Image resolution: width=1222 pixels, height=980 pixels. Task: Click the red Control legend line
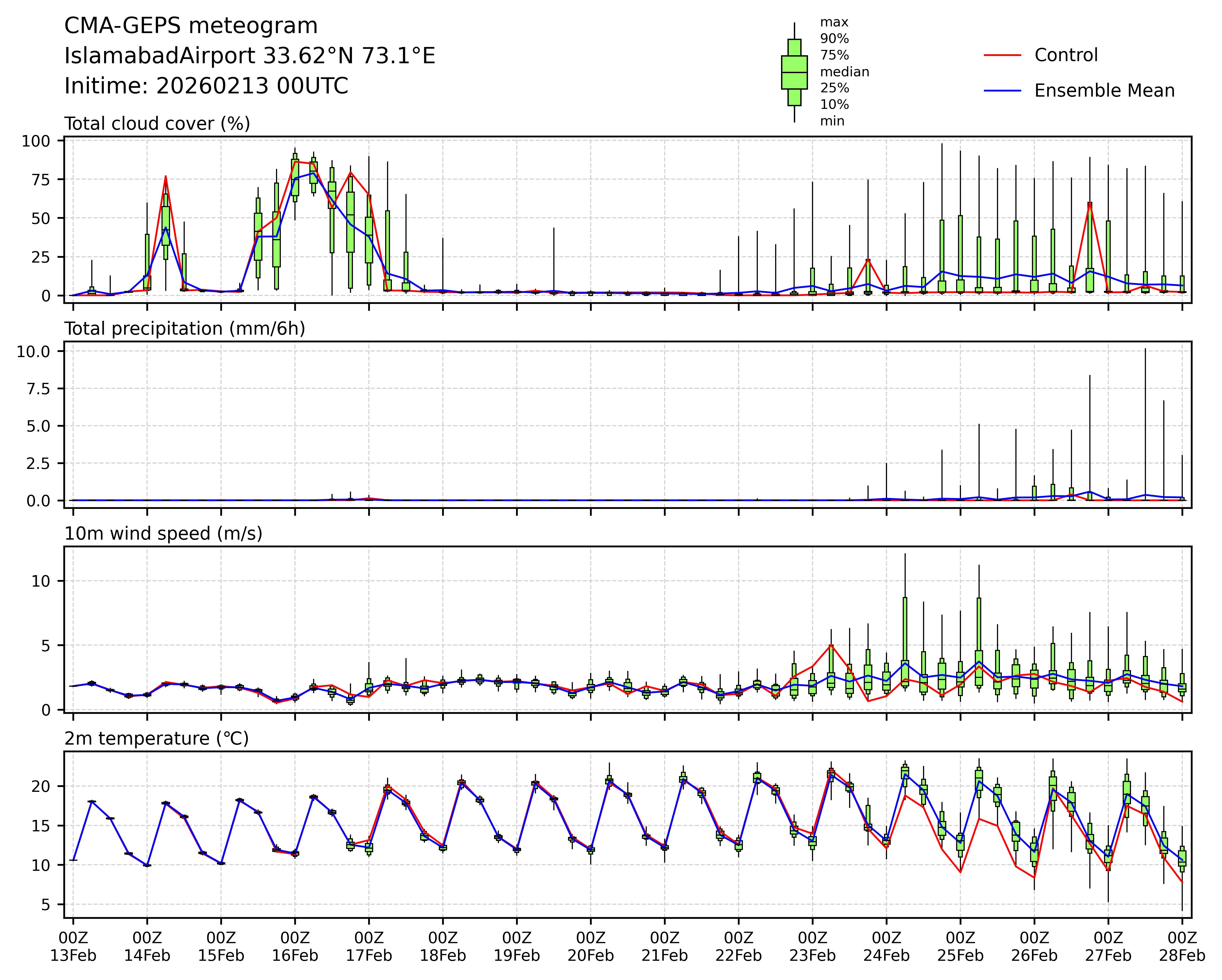[1002, 56]
